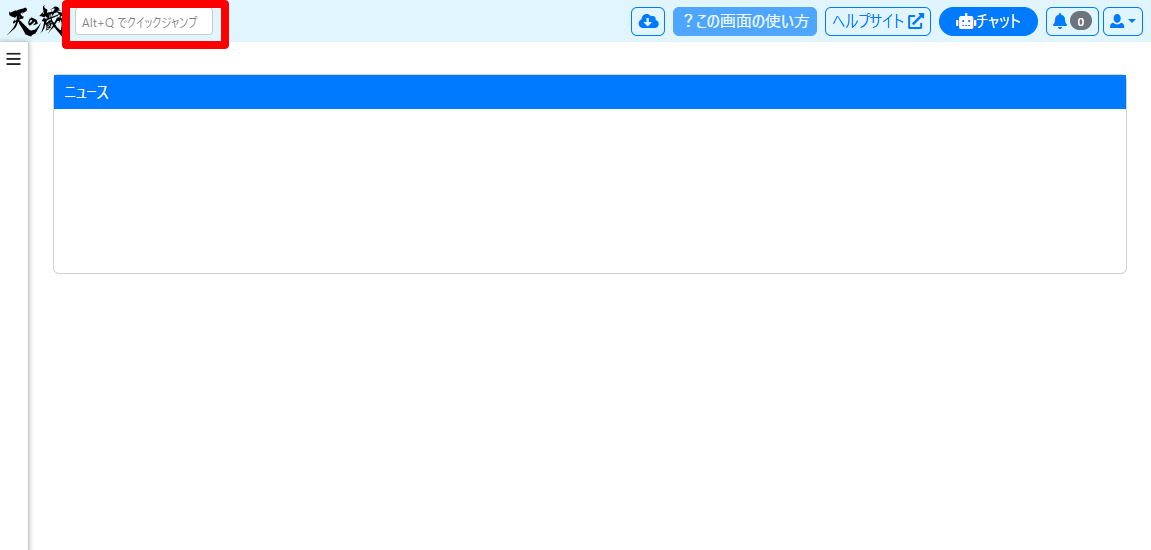Click the collapsed left sidebar strip
Image resolution: width=1151 pixels, height=550 pixels.
[x=14, y=300]
